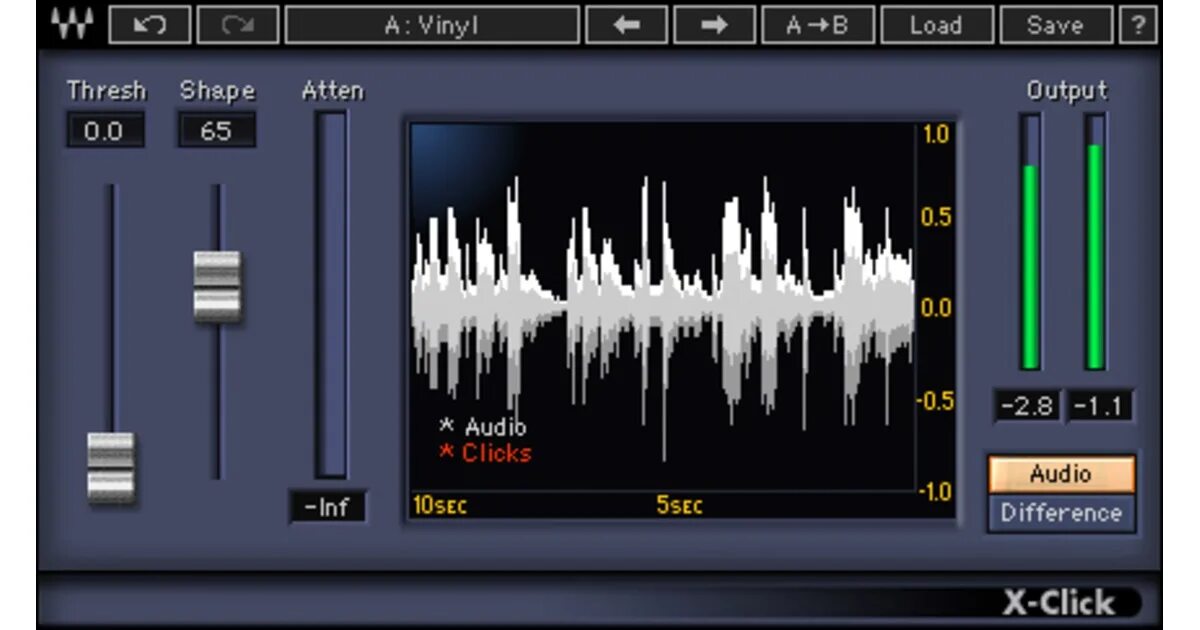The image size is (1200, 630).
Task: Redo the last change
Action: point(238,25)
